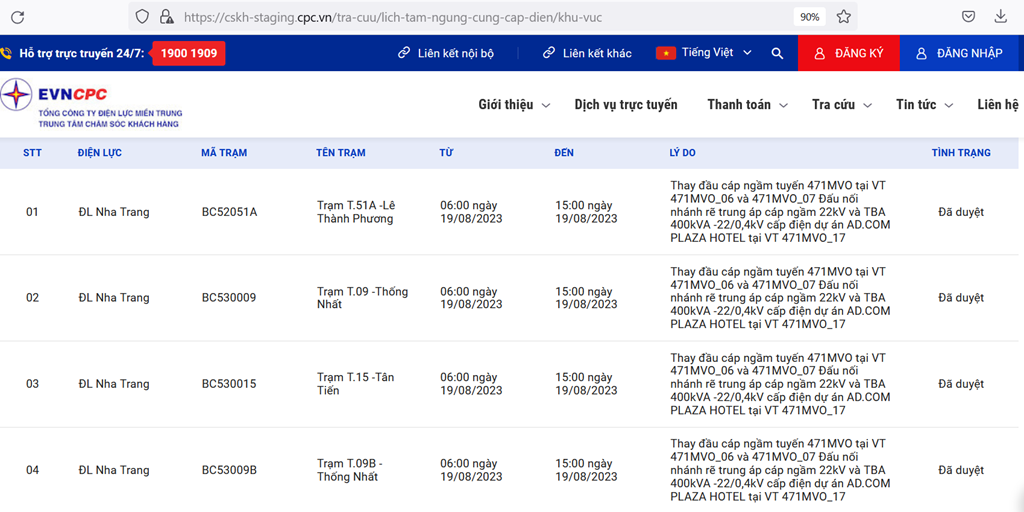Expand the Thanh toán menu

(747, 105)
